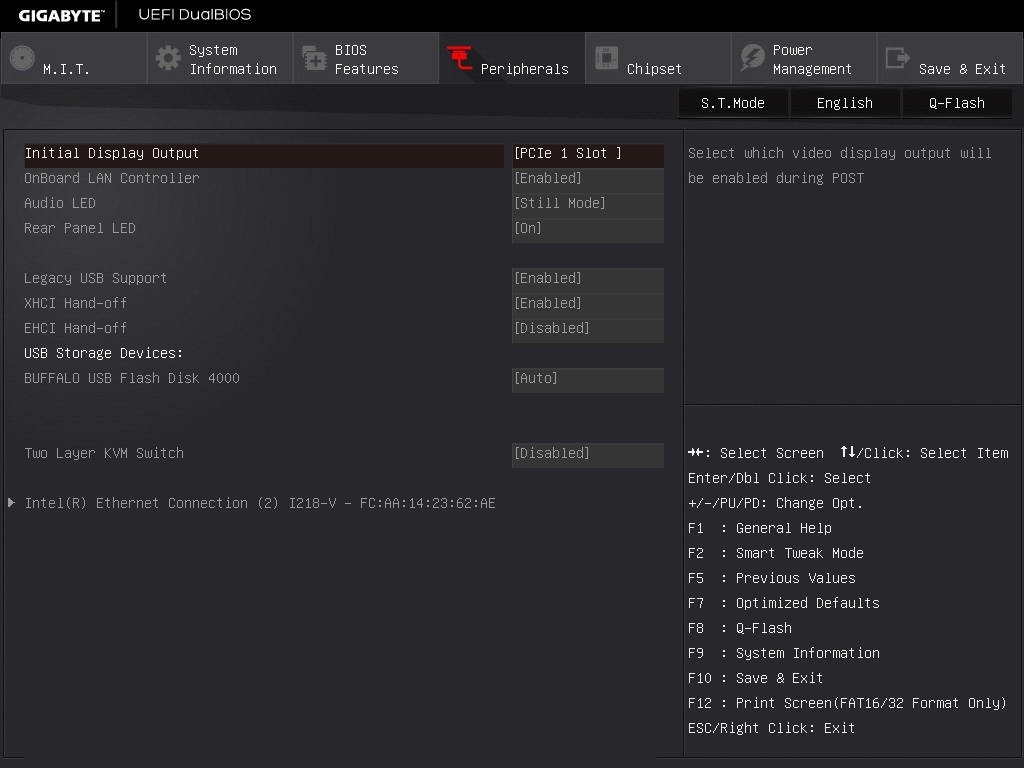Open the Save & Exit tab
The image size is (1024, 768).
pos(950,59)
